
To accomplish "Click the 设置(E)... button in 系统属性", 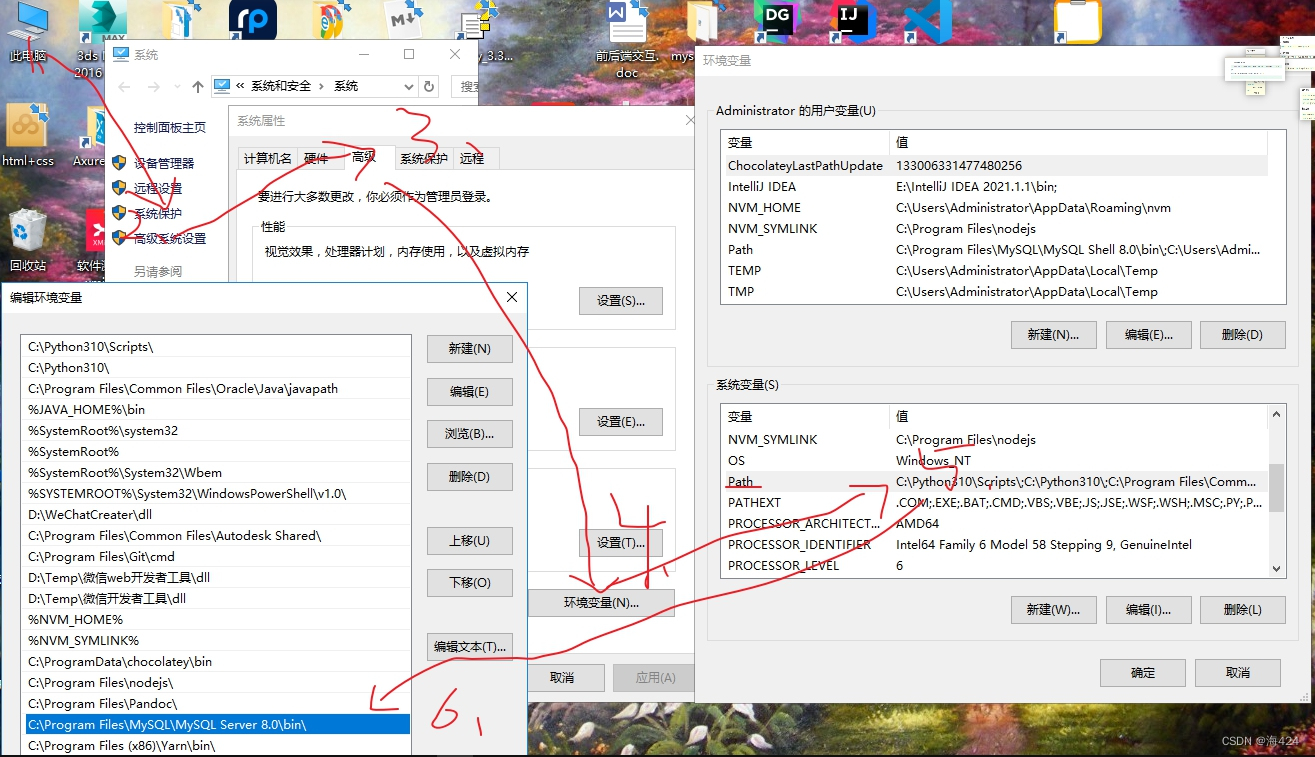I will pyautogui.click(x=621, y=422).
